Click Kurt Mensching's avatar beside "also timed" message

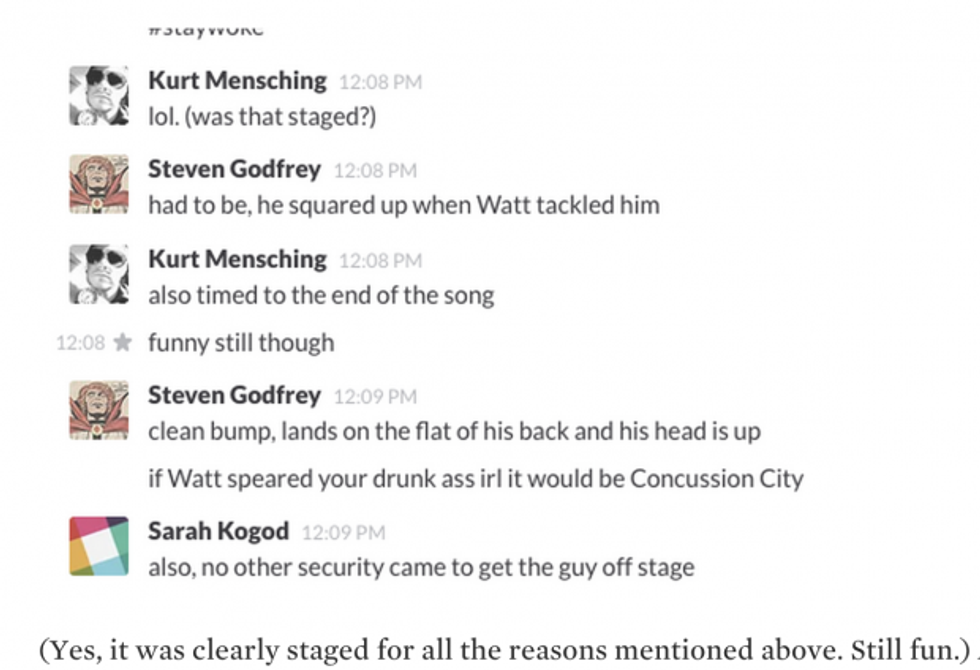pos(98,273)
